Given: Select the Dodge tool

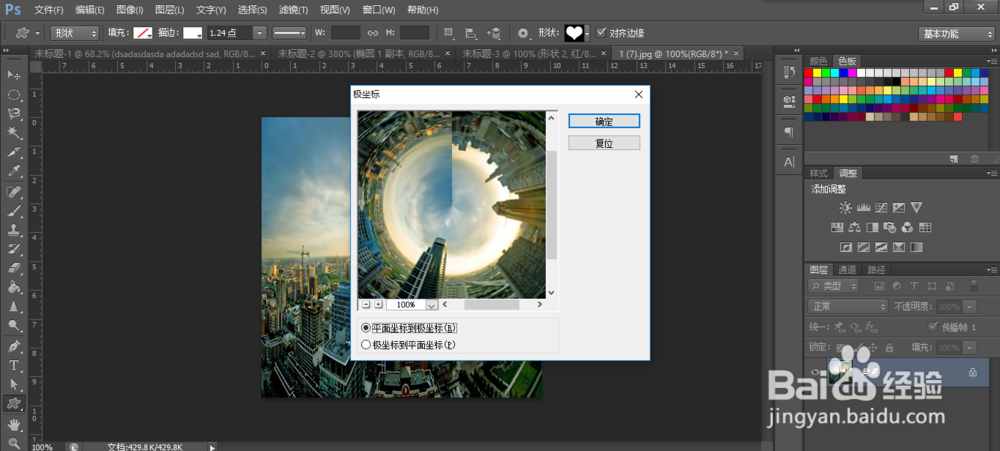Looking at the screenshot, I should pyautogui.click(x=13, y=326).
